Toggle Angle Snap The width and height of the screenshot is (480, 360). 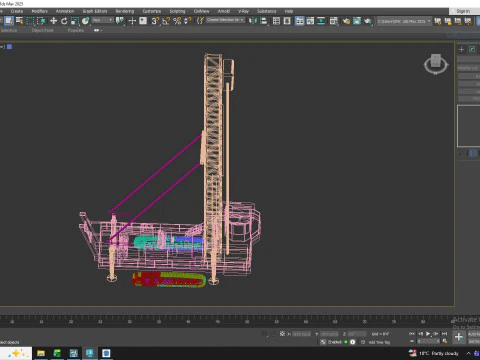point(166,21)
